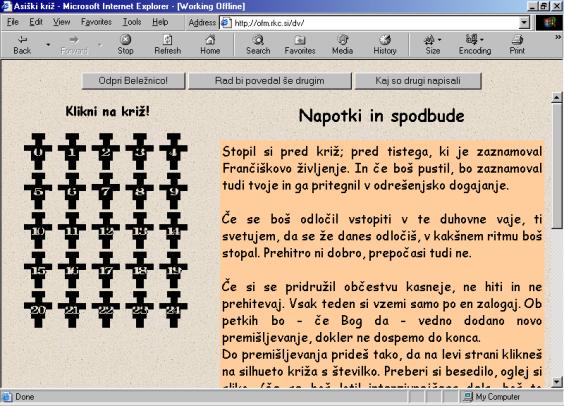This screenshot has width=564, height=406.
Task: Click the Back toolbar button
Action: [22, 45]
